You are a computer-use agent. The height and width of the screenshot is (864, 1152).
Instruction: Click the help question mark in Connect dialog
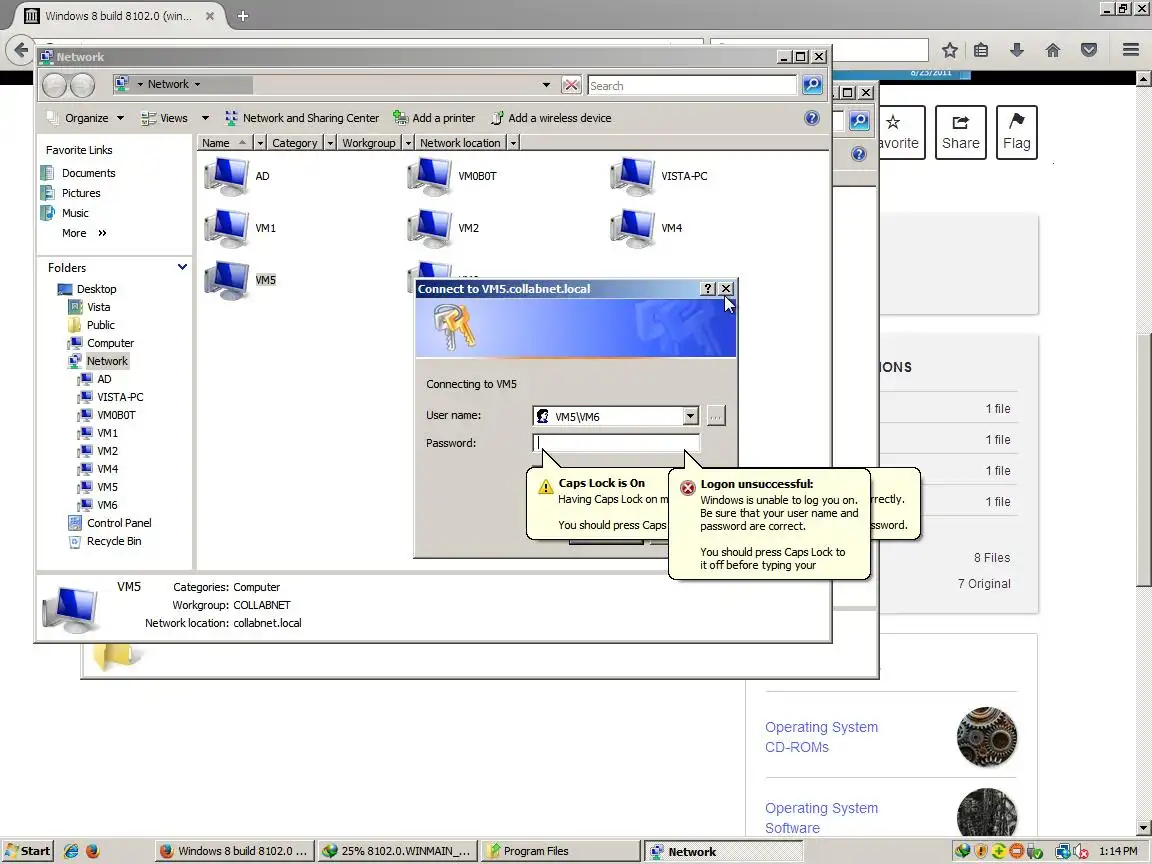708,289
